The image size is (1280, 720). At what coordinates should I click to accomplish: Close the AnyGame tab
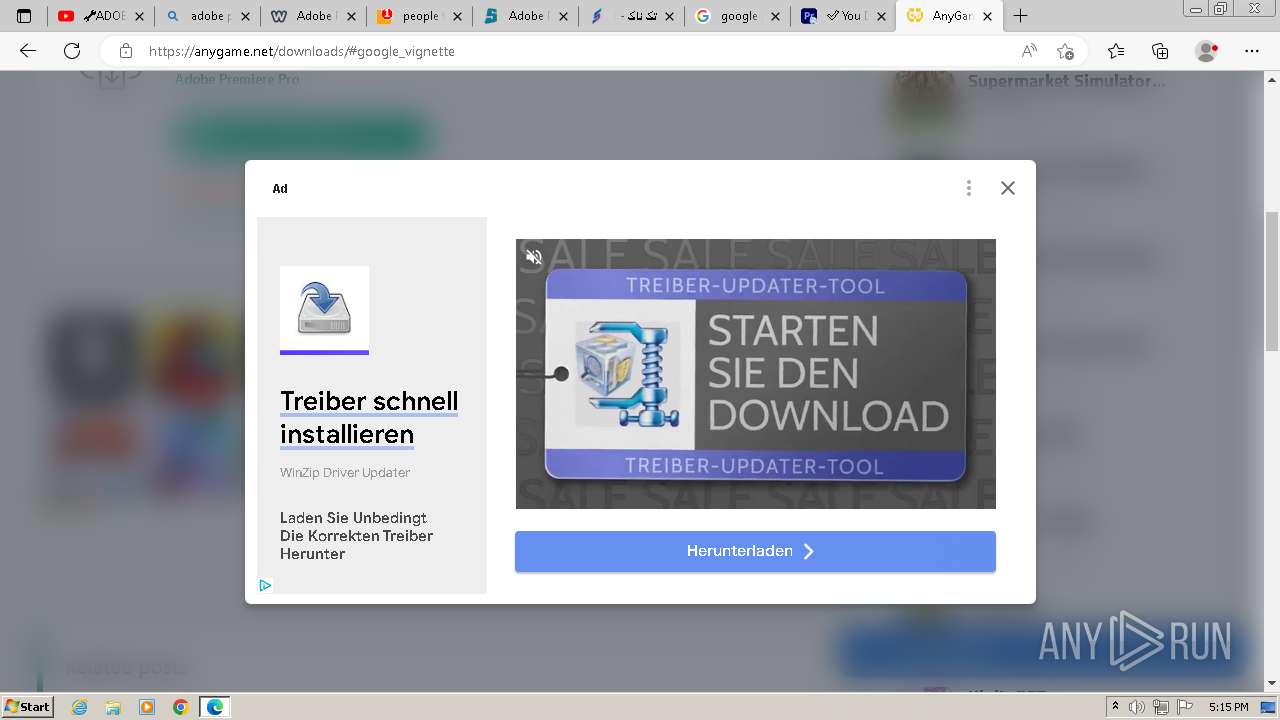[x=986, y=16]
